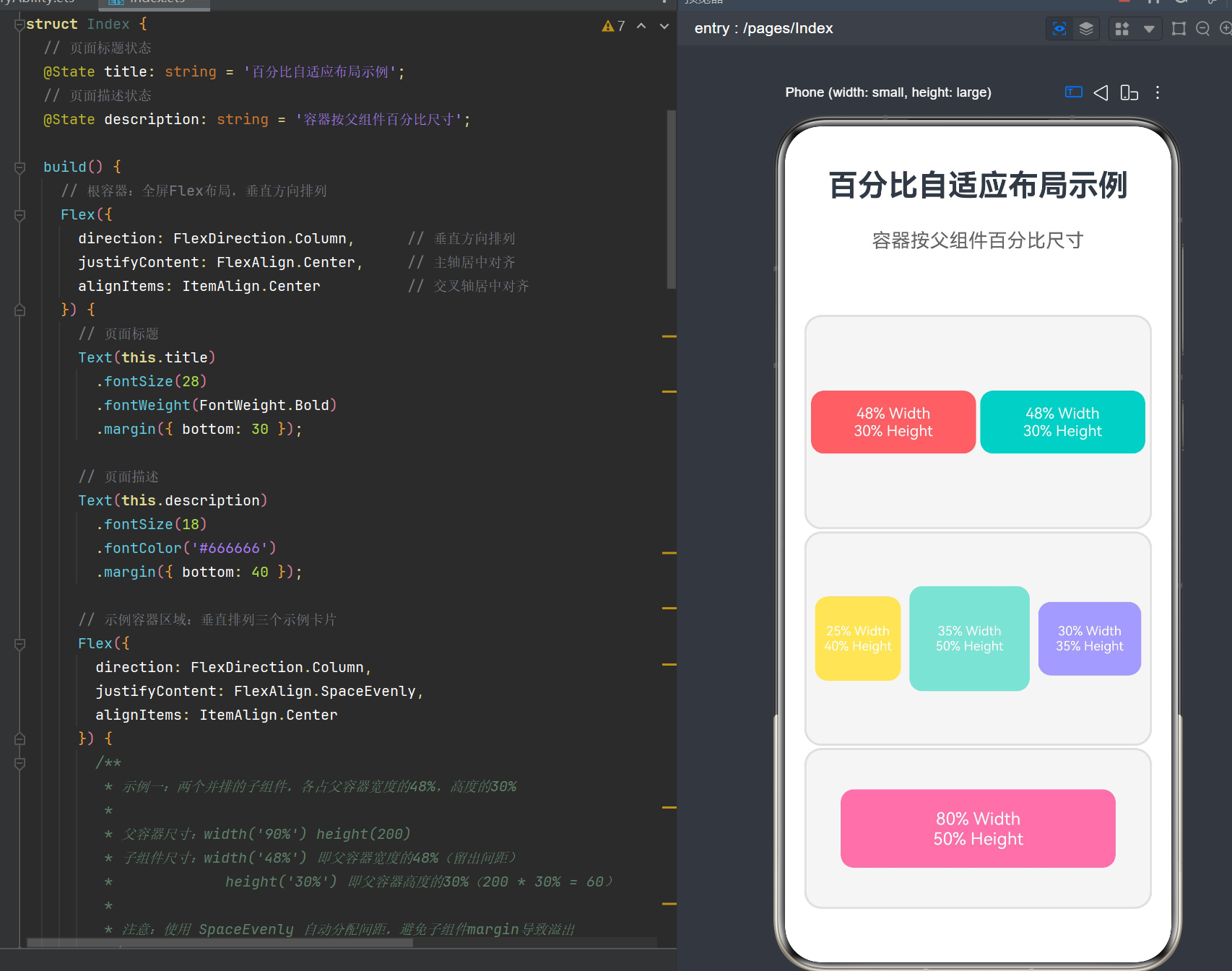Viewport: 1232px width, 971px height.
Task: Click the .fontColor('#666666') code line
Action: click(x=186, y=549)
